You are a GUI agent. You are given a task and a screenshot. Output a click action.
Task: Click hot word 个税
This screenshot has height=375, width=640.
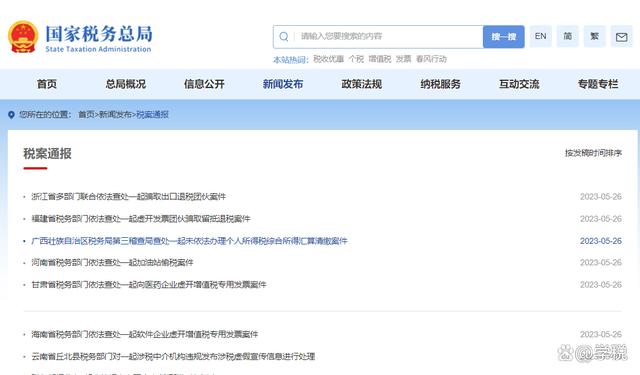pos(356,59)
